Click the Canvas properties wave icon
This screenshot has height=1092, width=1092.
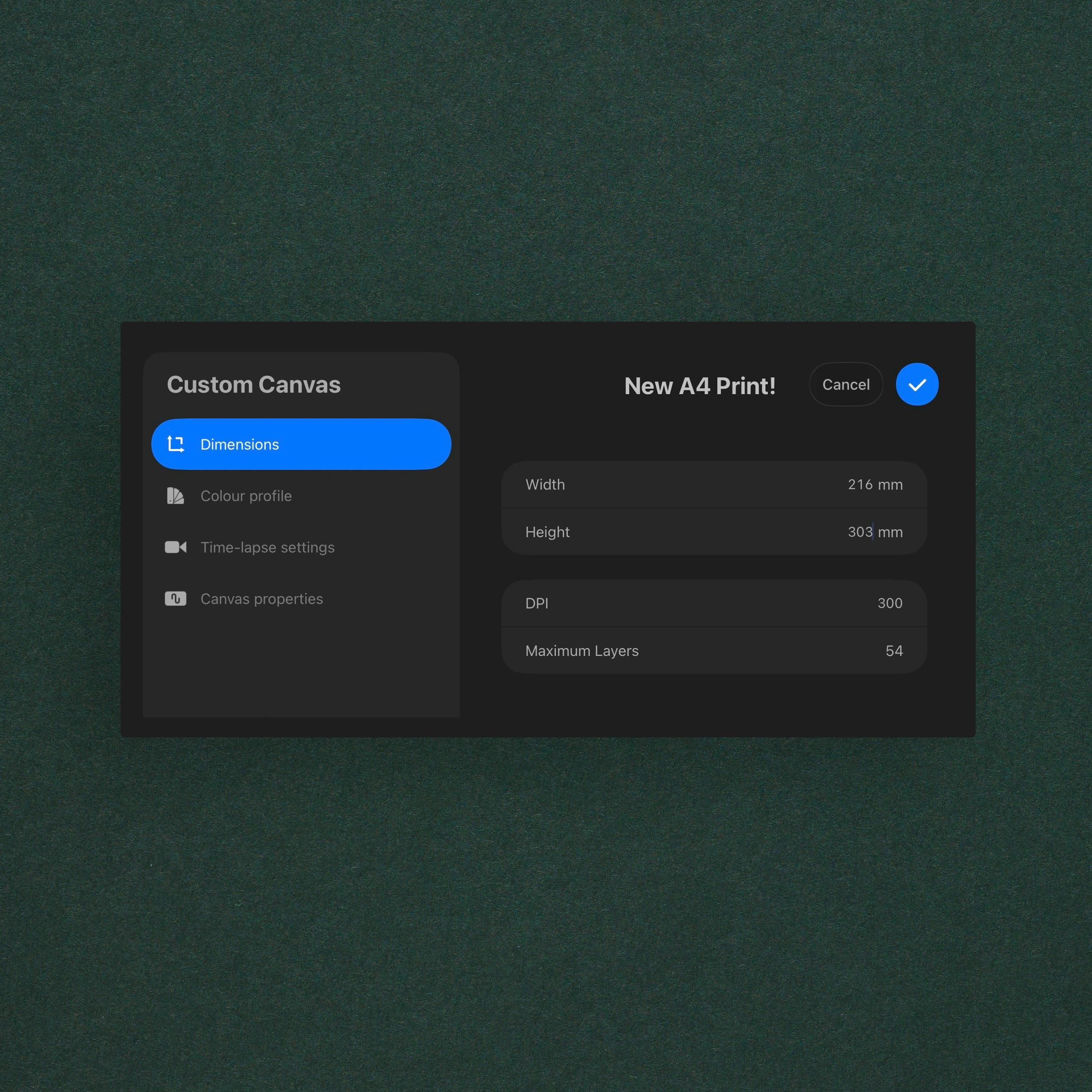tap(175, 598)
